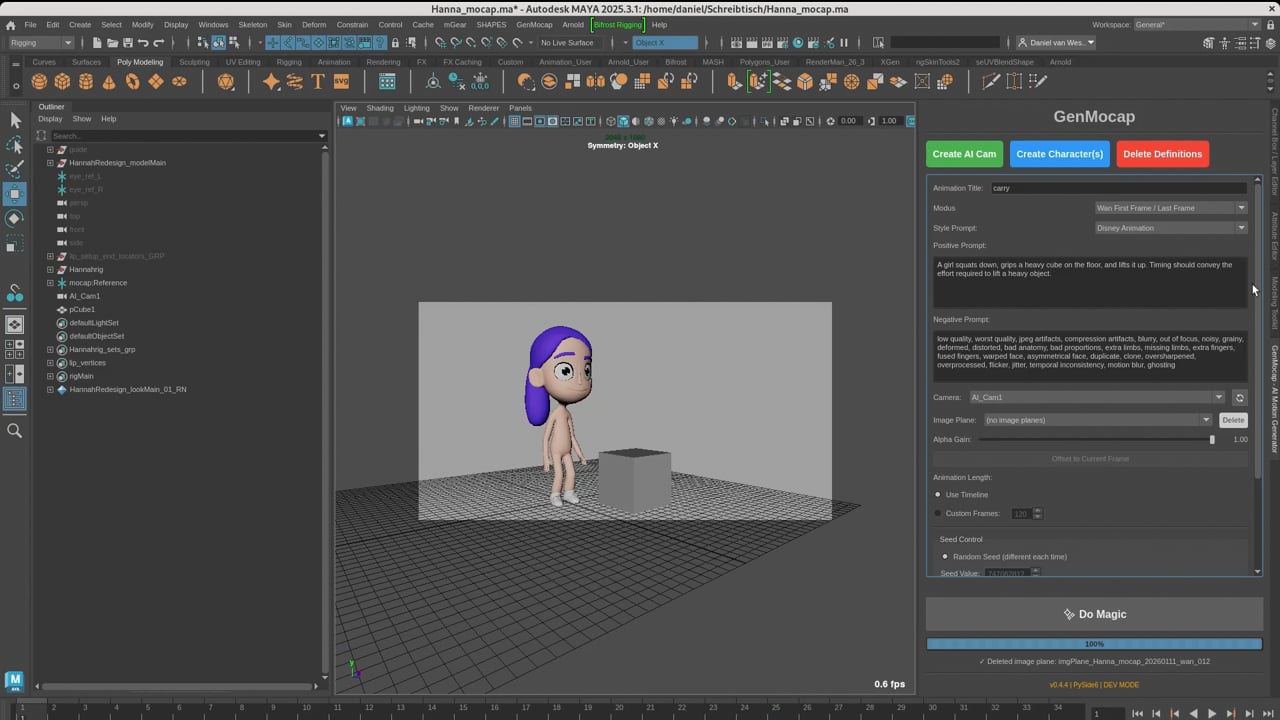Select the Use Timeline radio button
This screenshot has width=1280, height=720.
(938, 495)
